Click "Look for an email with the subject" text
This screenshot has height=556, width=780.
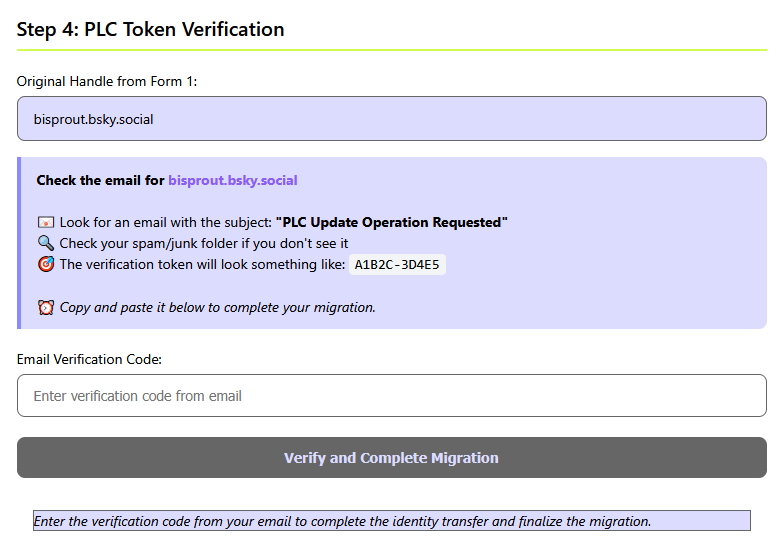click(x=165, y=223)
